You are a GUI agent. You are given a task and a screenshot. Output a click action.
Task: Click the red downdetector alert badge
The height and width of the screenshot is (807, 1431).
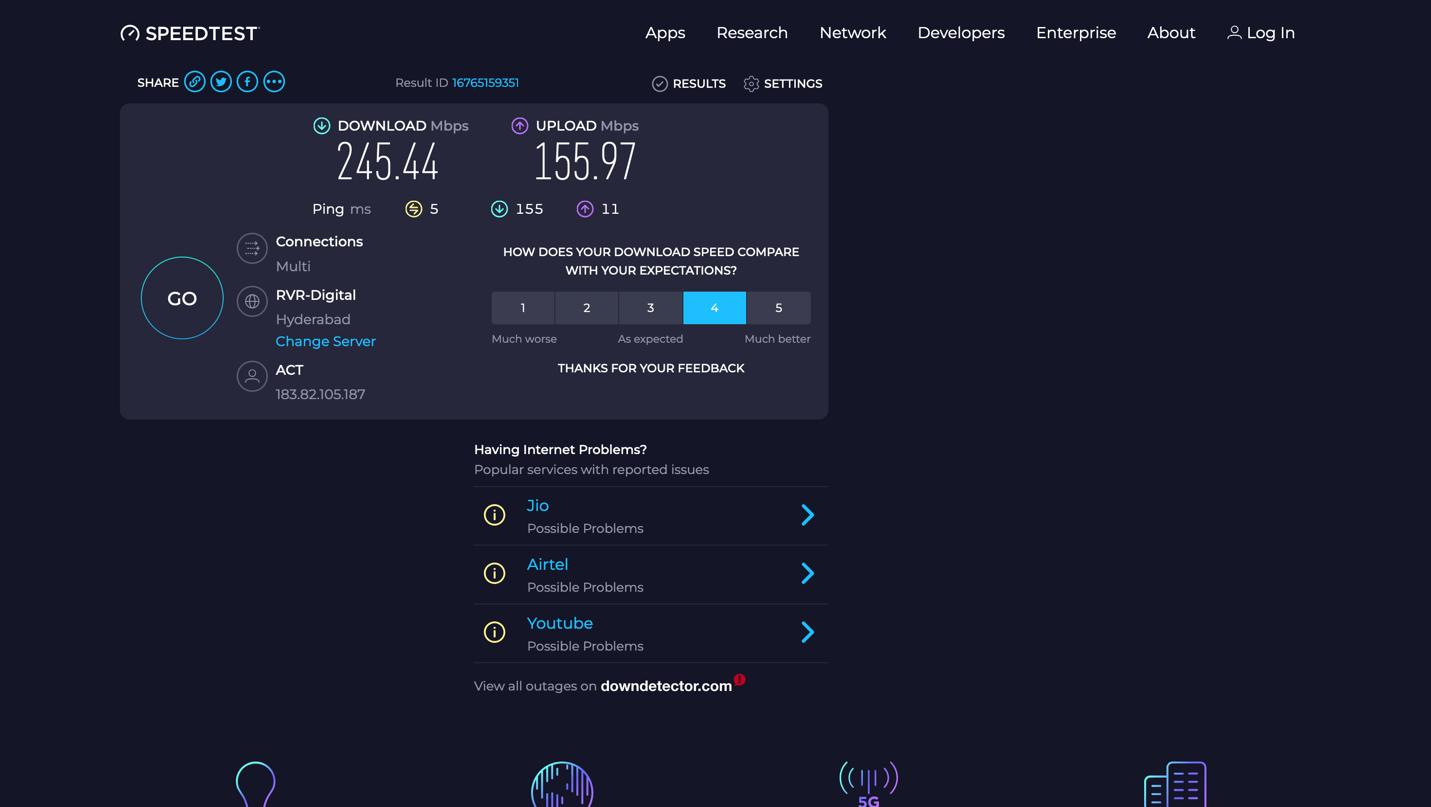(740, 680)
